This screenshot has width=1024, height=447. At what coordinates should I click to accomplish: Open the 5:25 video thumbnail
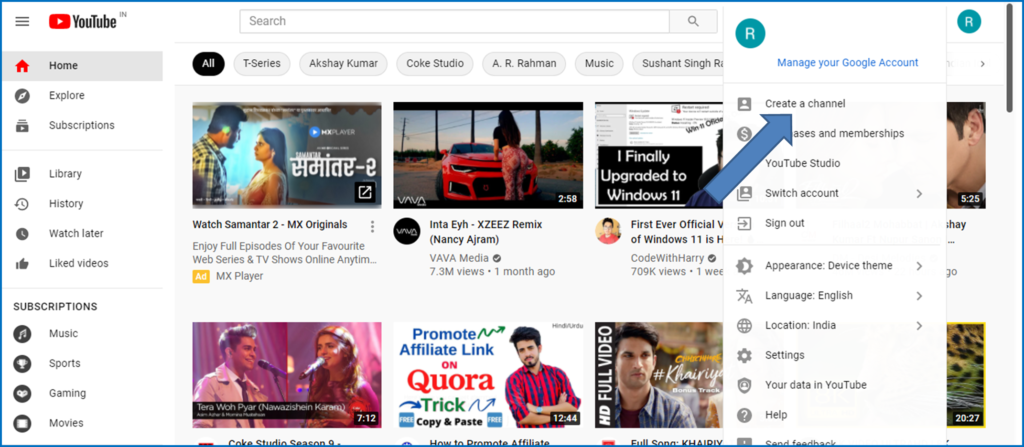[x=966, y=156]
